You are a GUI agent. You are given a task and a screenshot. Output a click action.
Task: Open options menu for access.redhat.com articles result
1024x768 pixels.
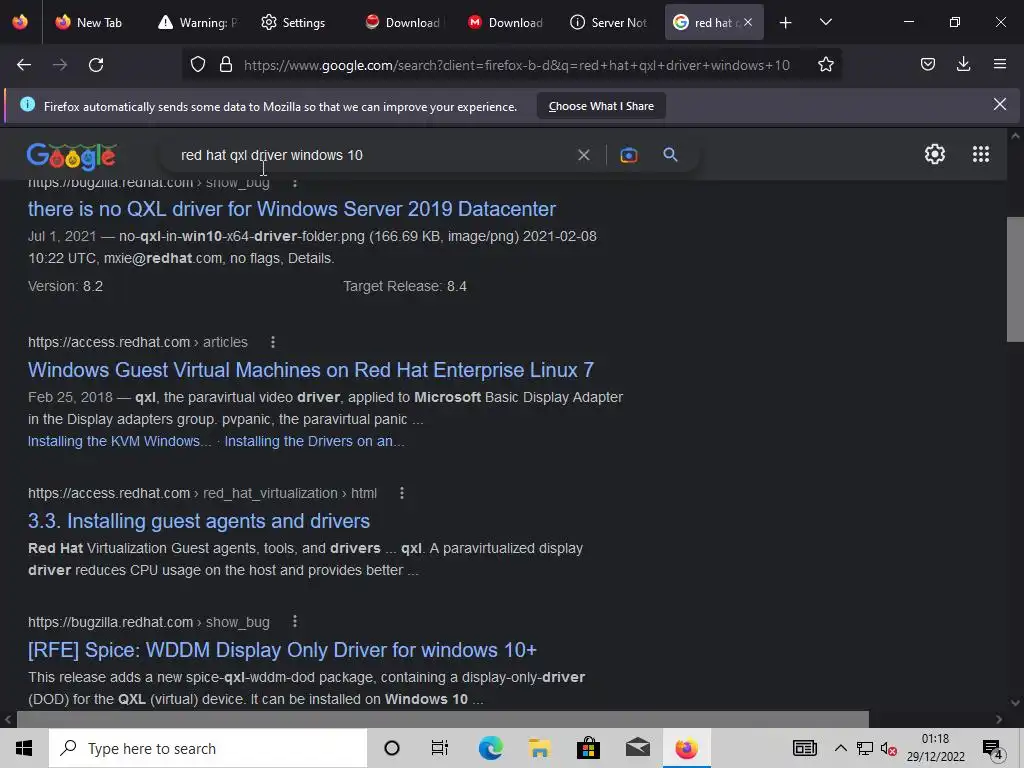point(273,342)
